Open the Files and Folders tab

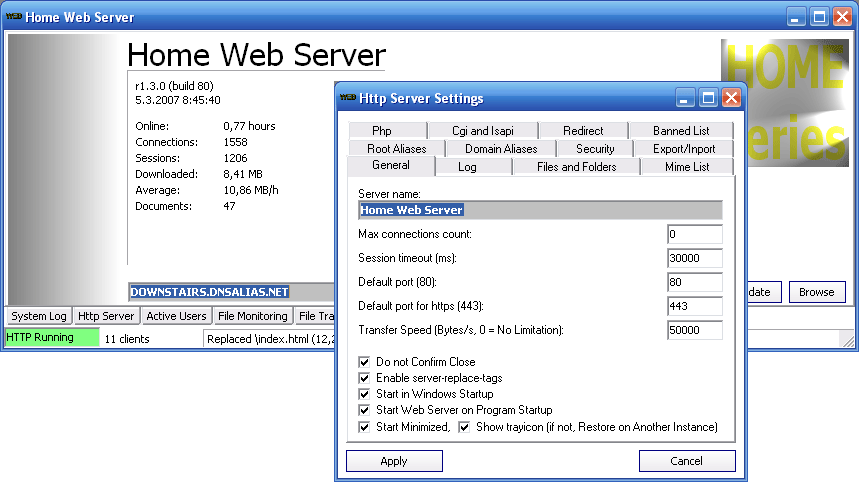576,167
